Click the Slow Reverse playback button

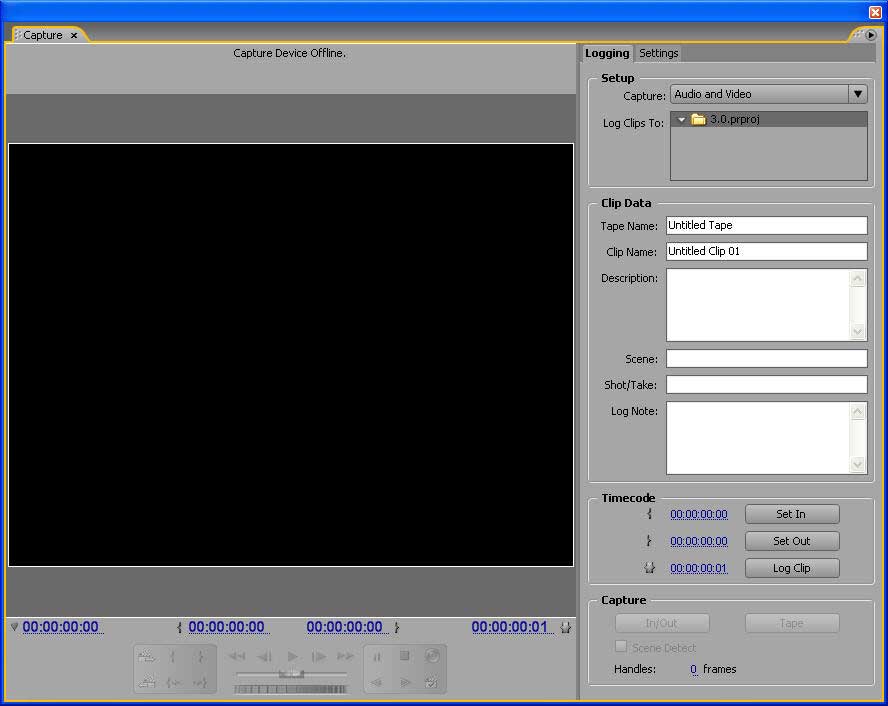tap(377, 682)
